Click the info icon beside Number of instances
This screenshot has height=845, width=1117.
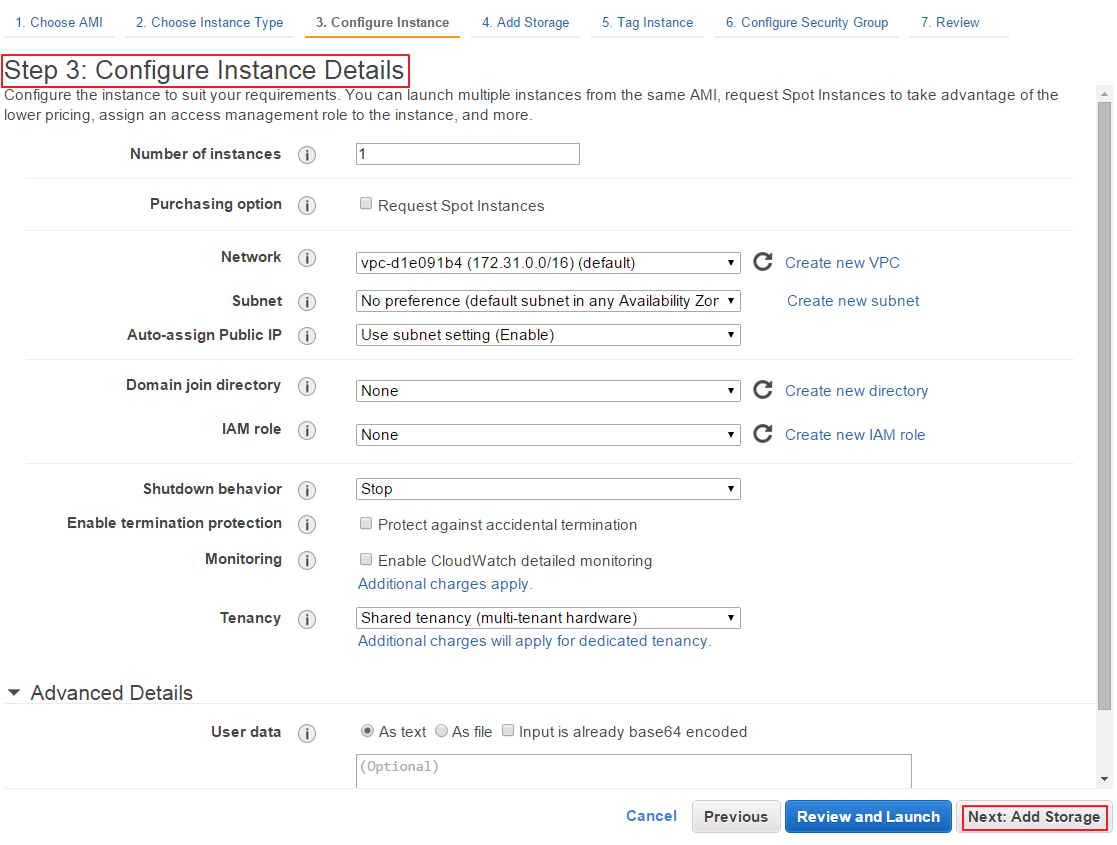coord(307,155)
